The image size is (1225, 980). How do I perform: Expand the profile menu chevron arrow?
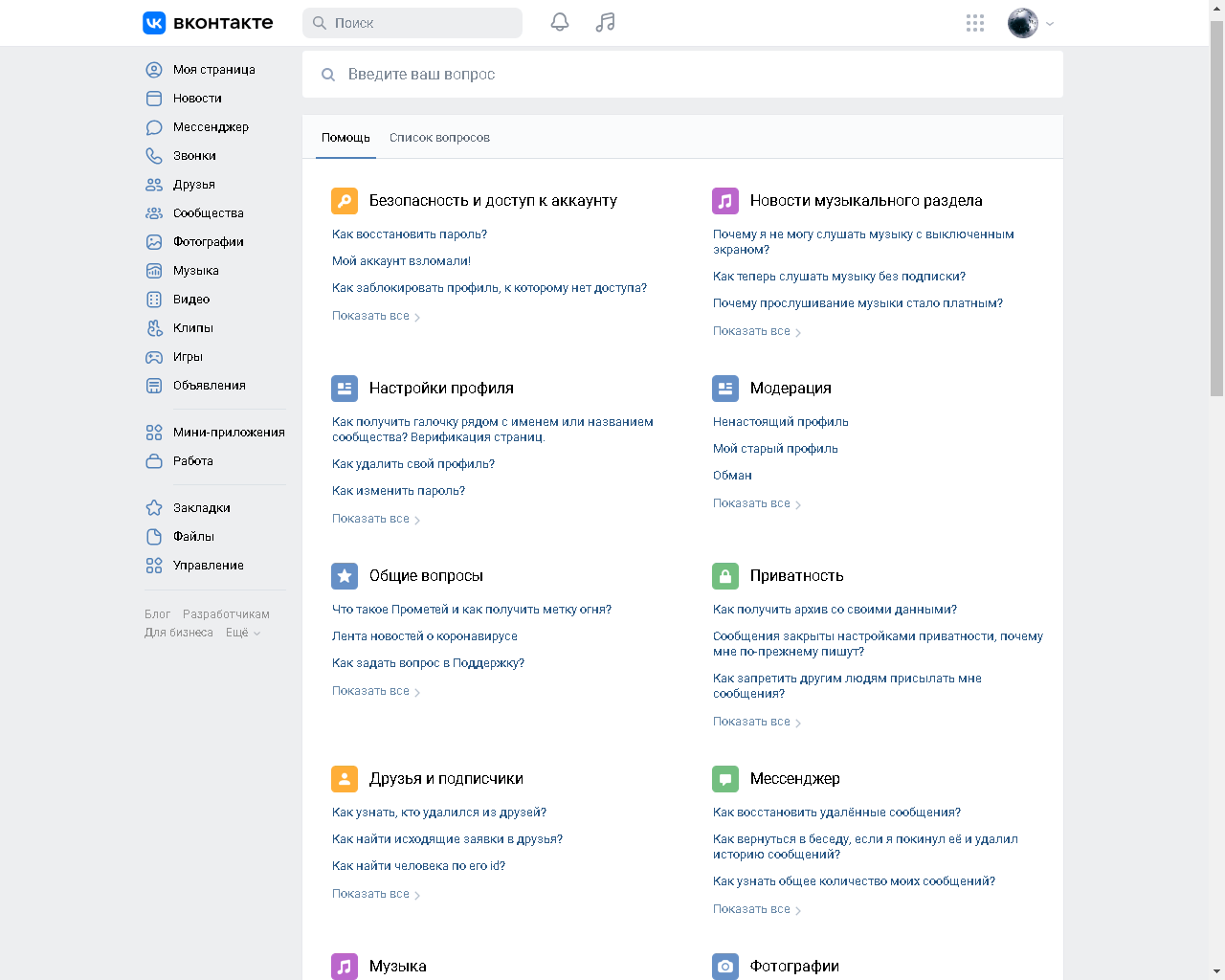(x=1050, y=24)
